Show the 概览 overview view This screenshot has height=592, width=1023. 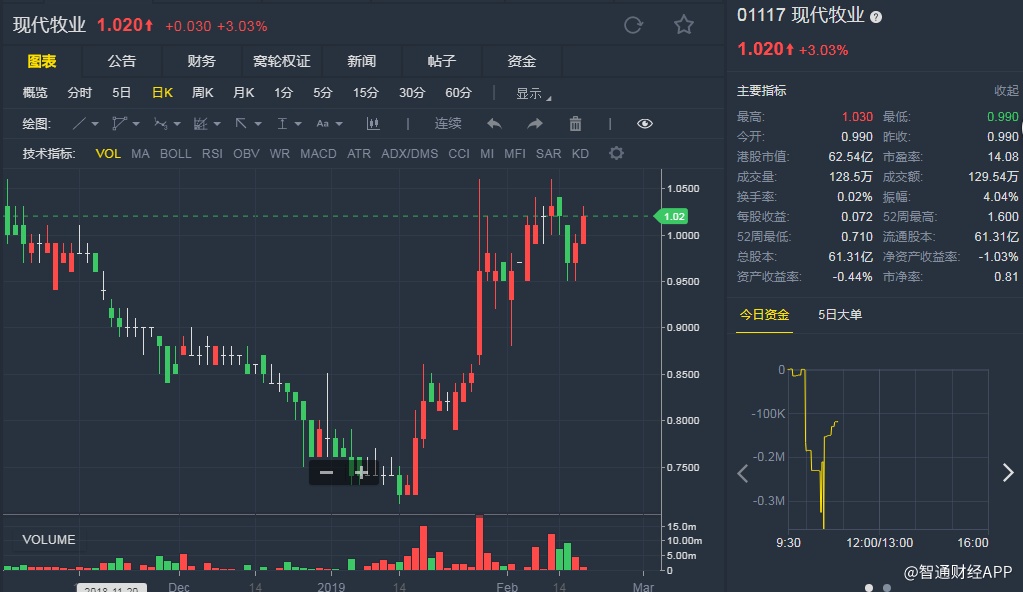pyautogui.click(x=35, y=93)
